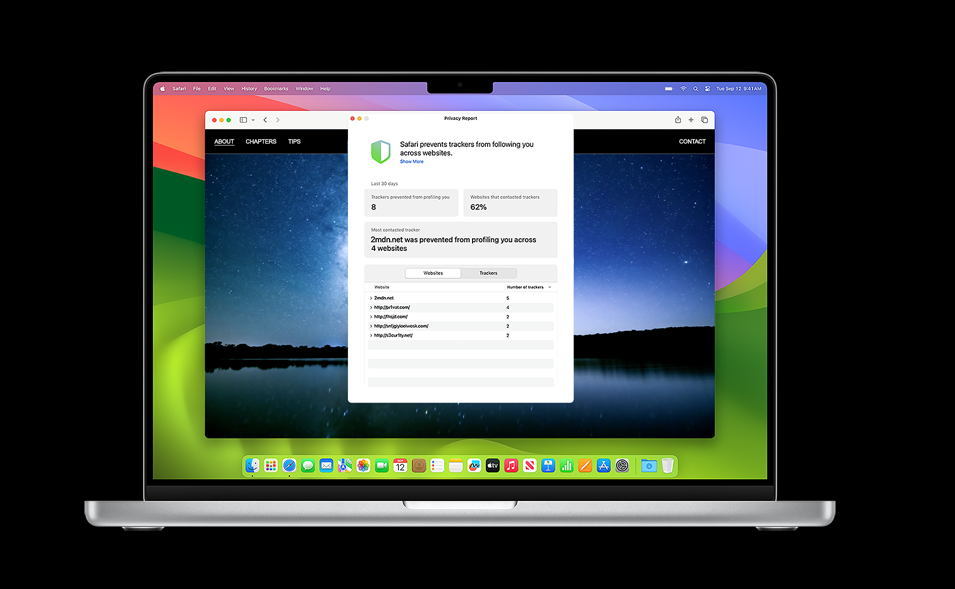Sort by the Number of trackers column arrow

(x=550, y=287)
